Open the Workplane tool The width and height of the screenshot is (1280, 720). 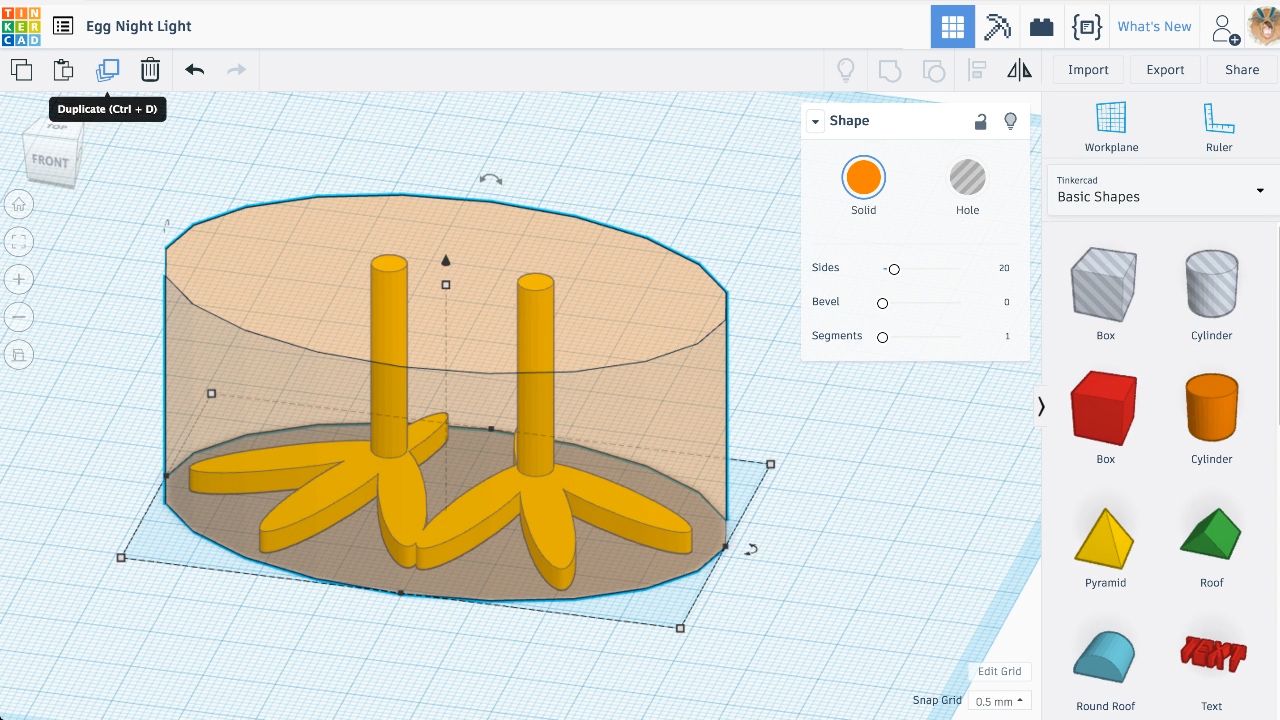point(1111,126)
